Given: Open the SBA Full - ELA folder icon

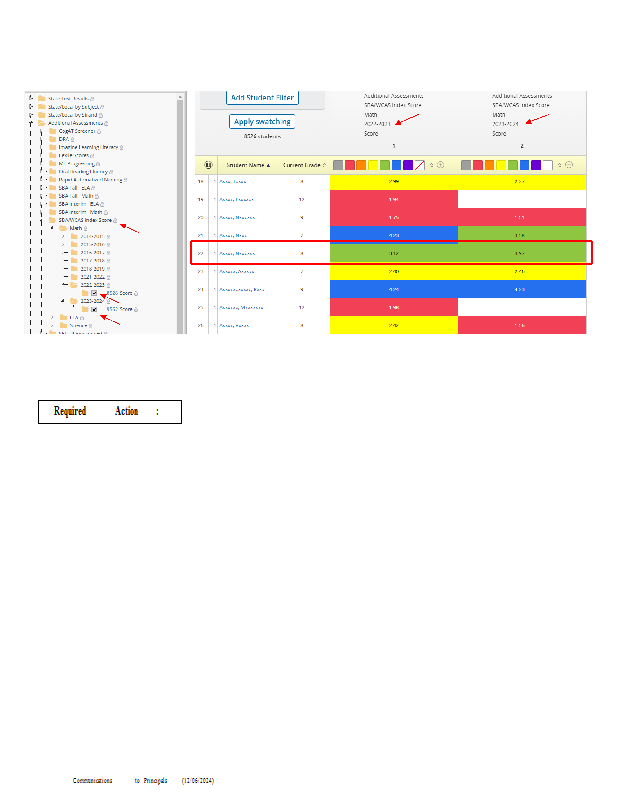Looking at the screenshot, I should click(x=53, y=188).
